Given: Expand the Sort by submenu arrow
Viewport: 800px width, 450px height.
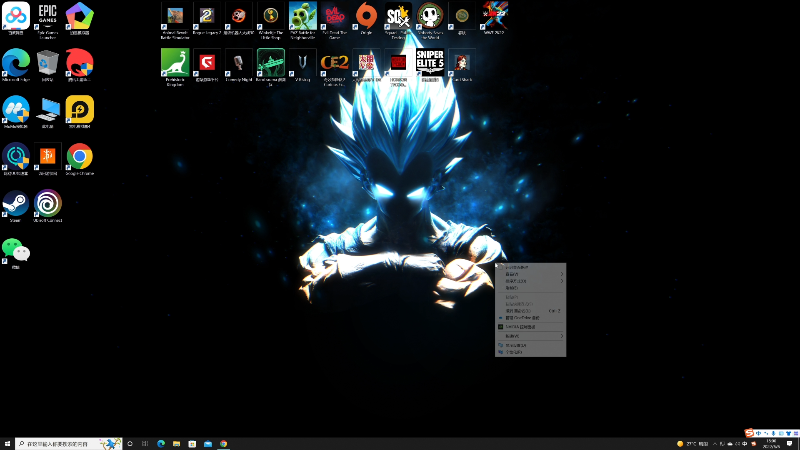Looking at the screenshot, I should pyautogui.click(x=562, y=281).
